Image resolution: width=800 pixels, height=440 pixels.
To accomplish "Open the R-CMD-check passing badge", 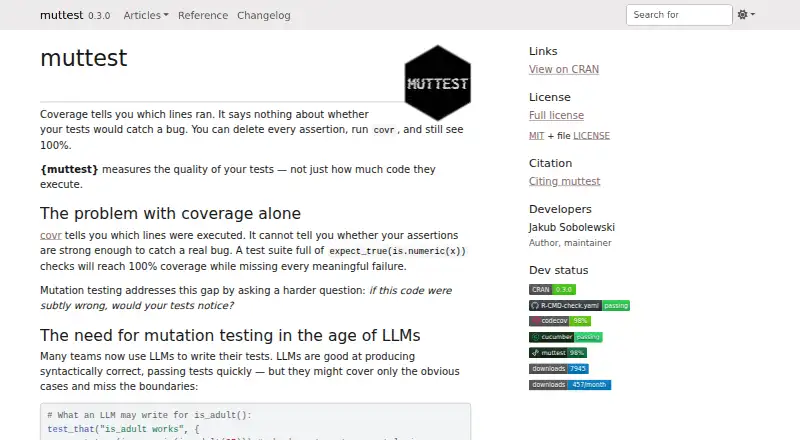I will coord(579,305).
